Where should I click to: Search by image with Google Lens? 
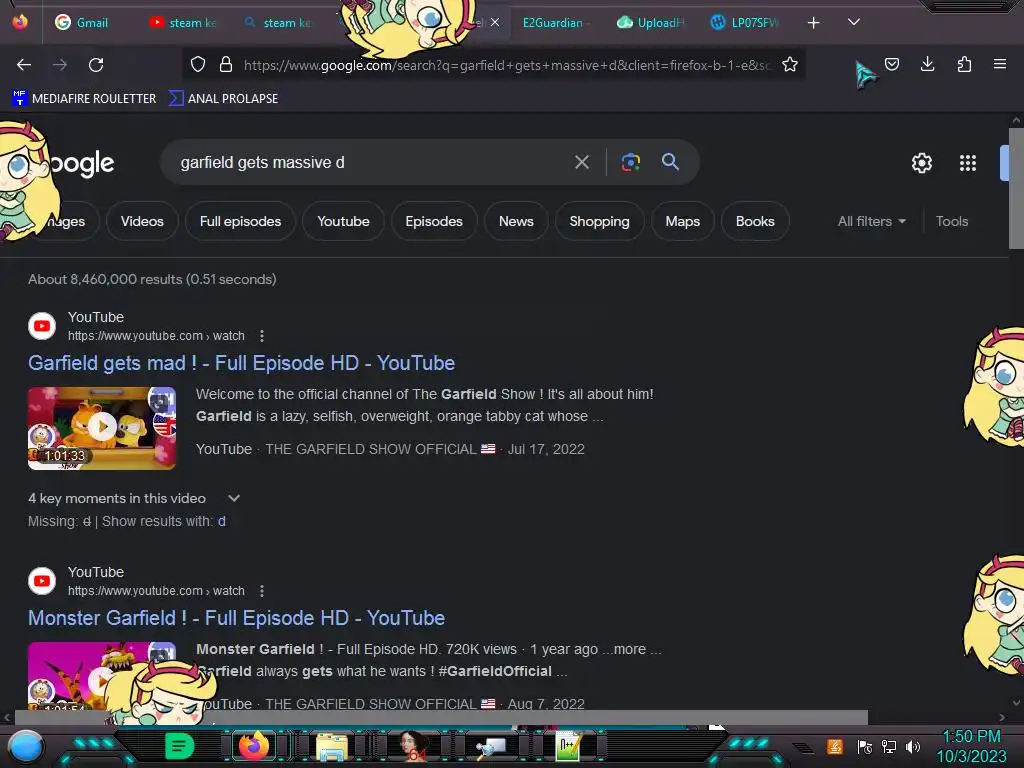click(630, 162)
